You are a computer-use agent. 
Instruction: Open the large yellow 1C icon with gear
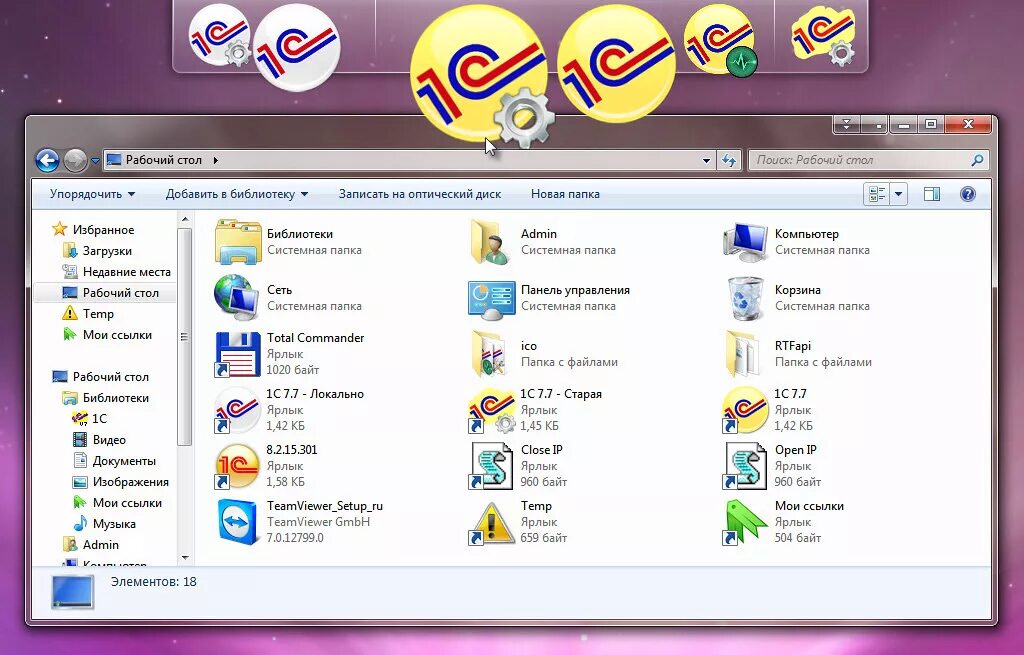tap(481, 74)
